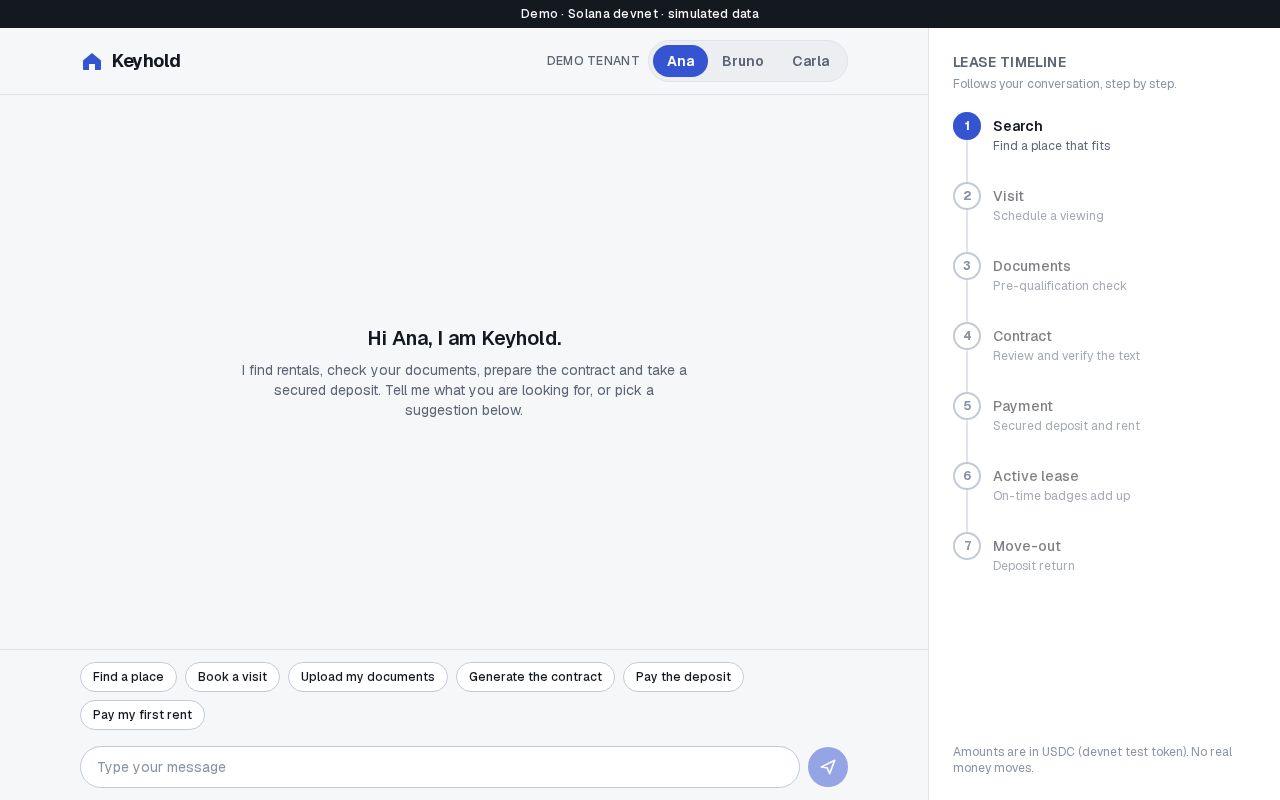Viewport: 1280px width, 800px height.
Task: Click the Solana devnet demo banner text
Action: [x=640, y=14]
